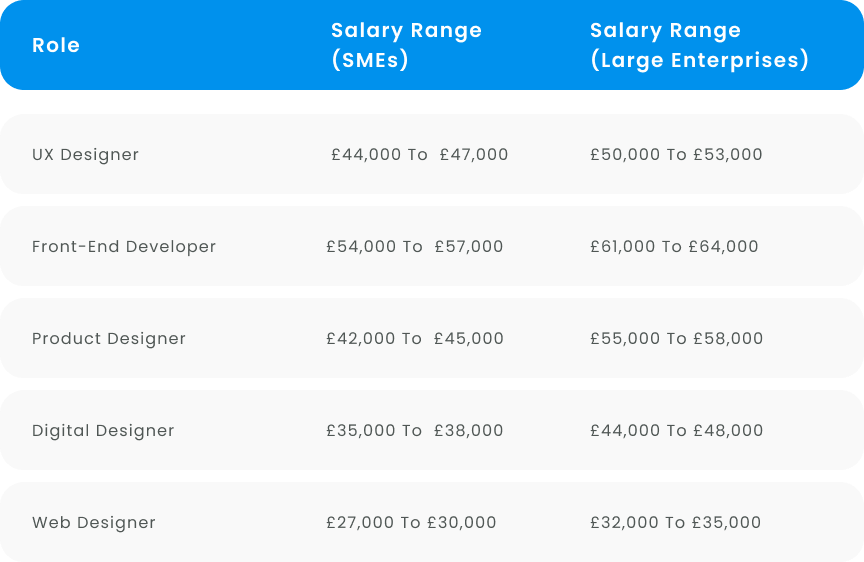Screen dimensions: 864x562
Task: Click Digital Designer SME salary £35,000 To £38,000
Action: pyautogui.click(x=414, y=430)
